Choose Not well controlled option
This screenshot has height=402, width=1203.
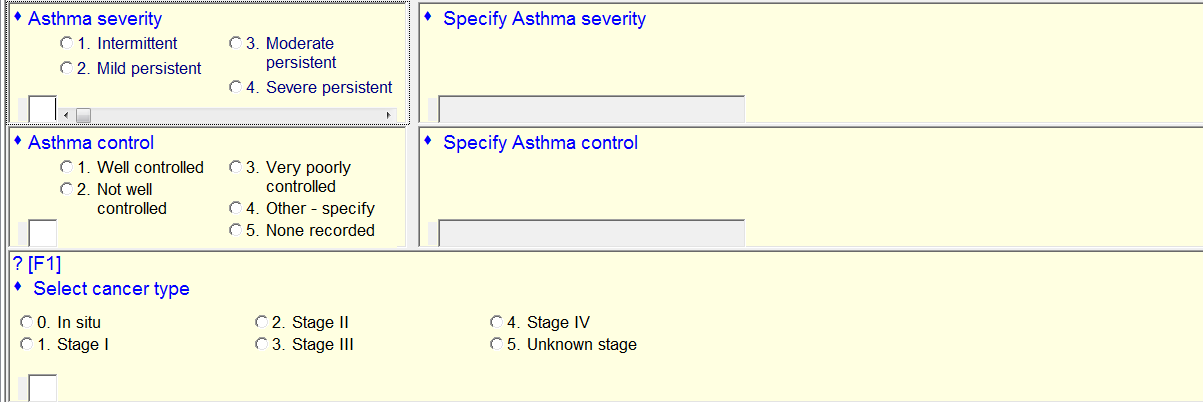[66, 189]
